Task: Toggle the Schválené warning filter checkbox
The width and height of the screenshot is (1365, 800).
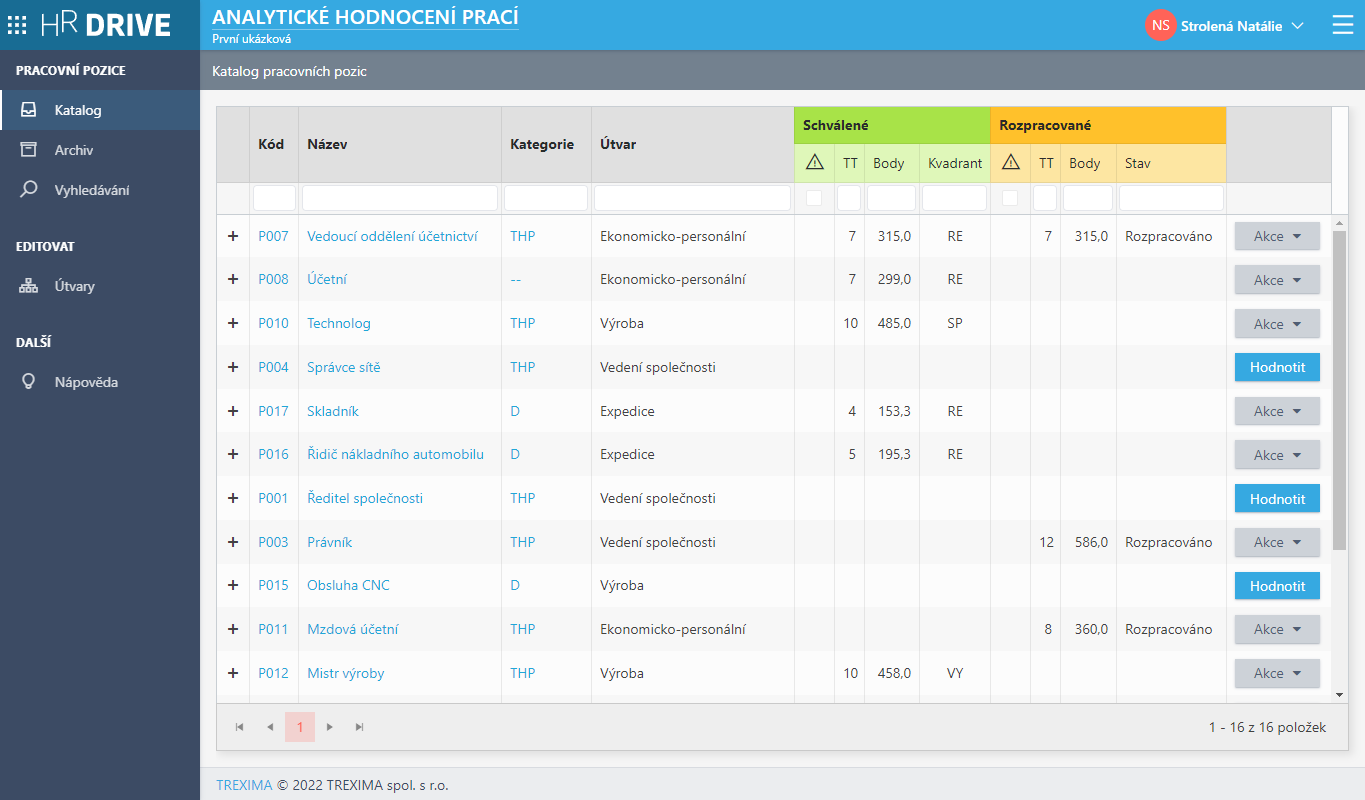Action: [x=814, y=198]
